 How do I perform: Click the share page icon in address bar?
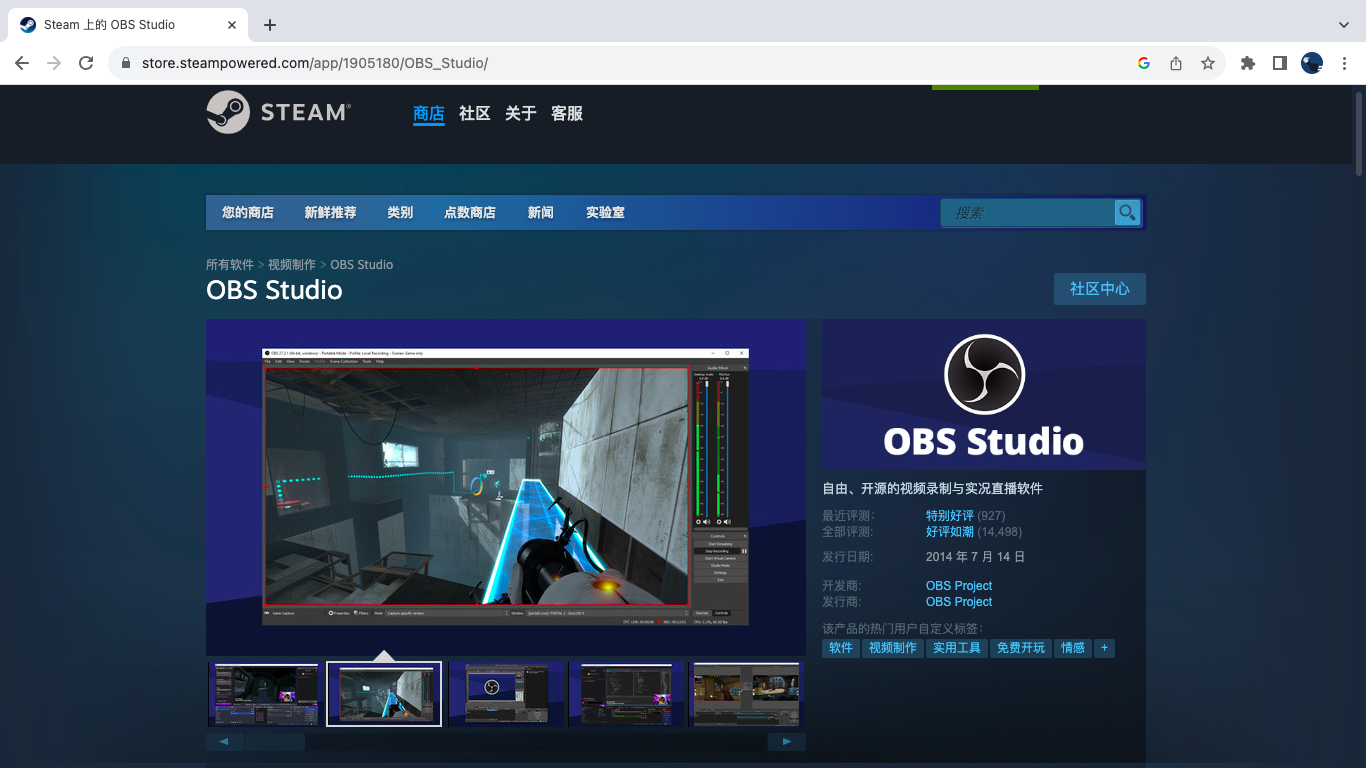point(1176,63)
